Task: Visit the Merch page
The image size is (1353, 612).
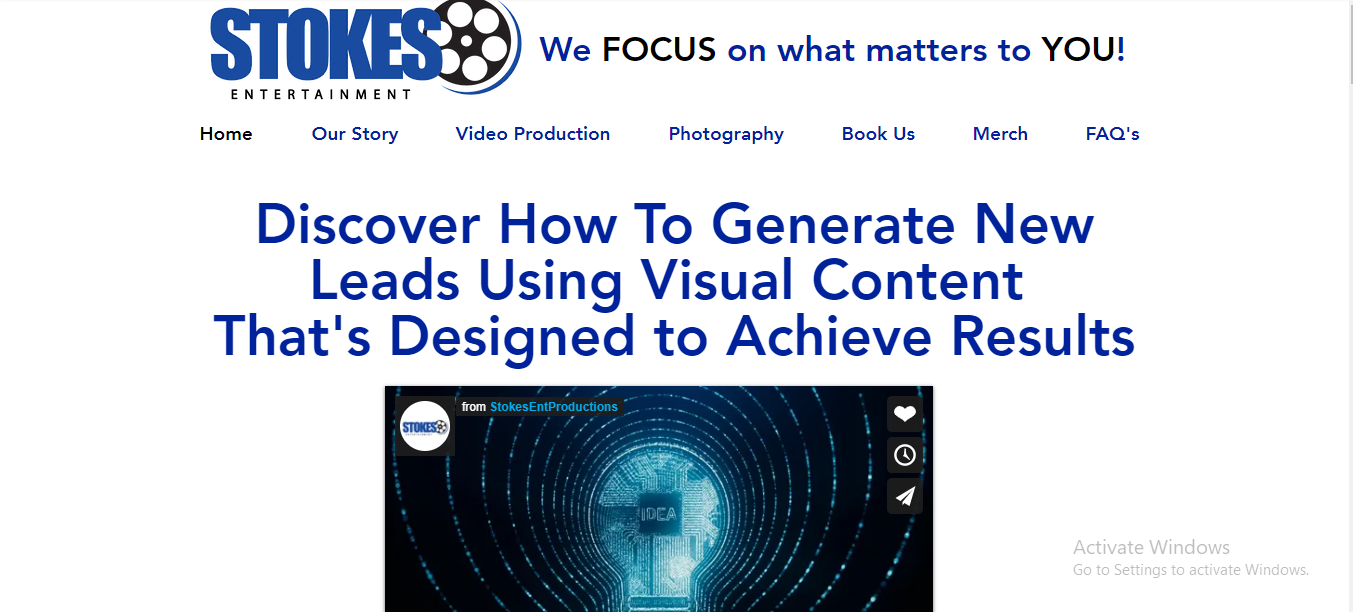Action: pos(1000,134)
